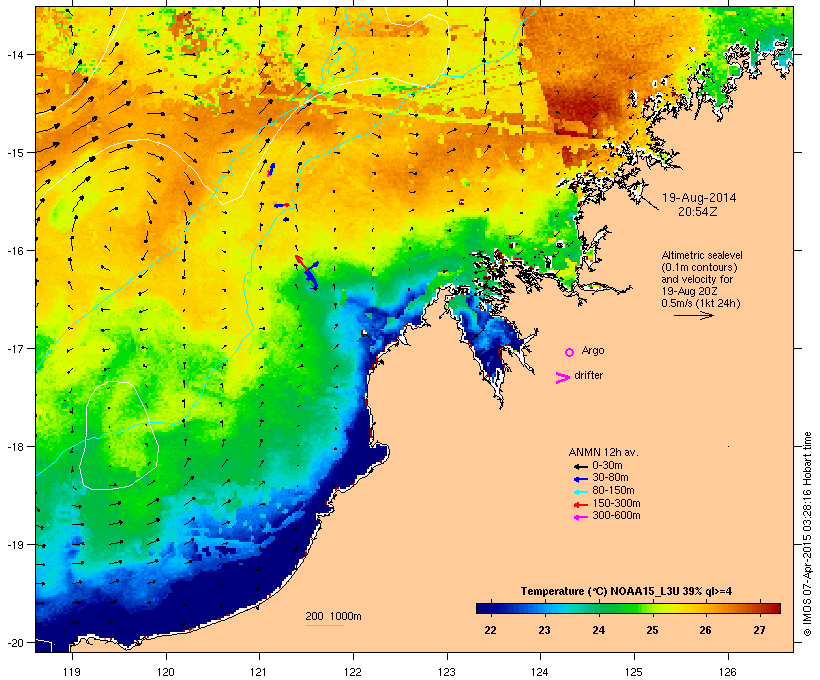Click the '200 1000m' contour label
The height and width of the screenshot is (680, 820).
pos(333,616)
